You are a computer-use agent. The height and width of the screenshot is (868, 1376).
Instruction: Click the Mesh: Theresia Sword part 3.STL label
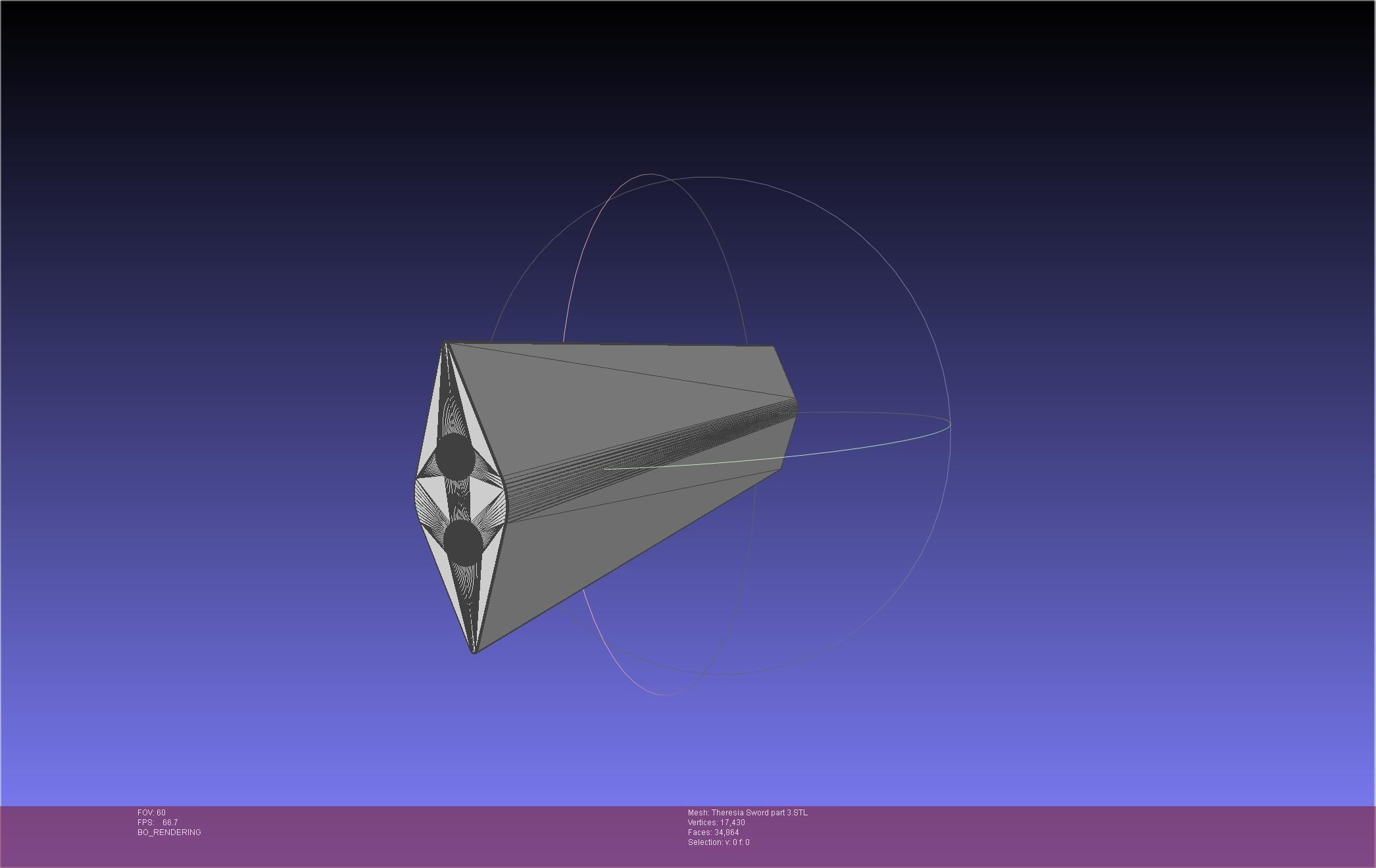coord(748,813)
